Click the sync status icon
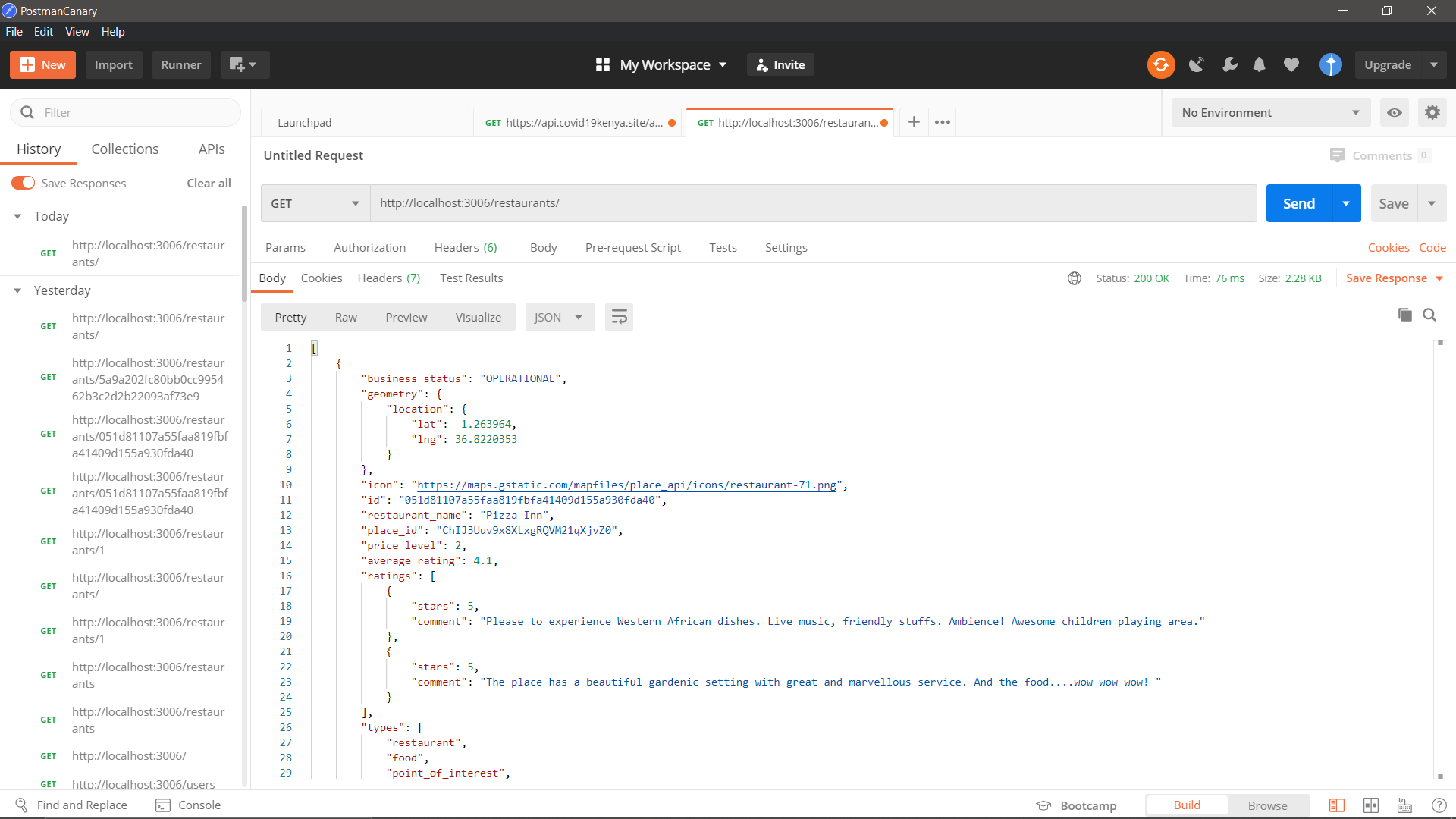The height and width of the screenshot is (819, 1456). (x=1160, y=65)
